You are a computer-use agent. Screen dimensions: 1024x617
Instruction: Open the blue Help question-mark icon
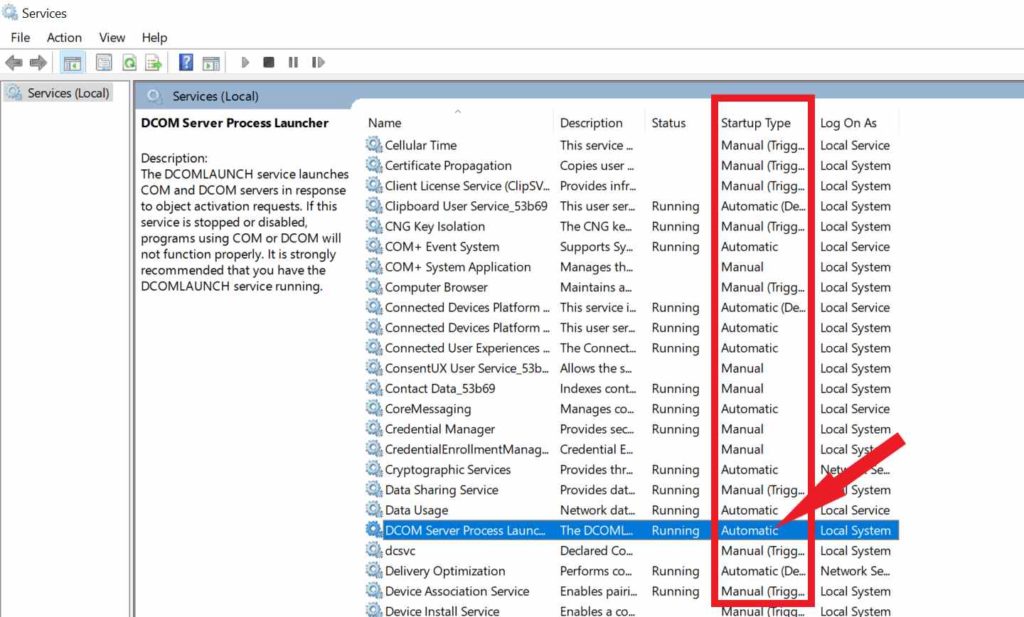[x=186, y=63]
